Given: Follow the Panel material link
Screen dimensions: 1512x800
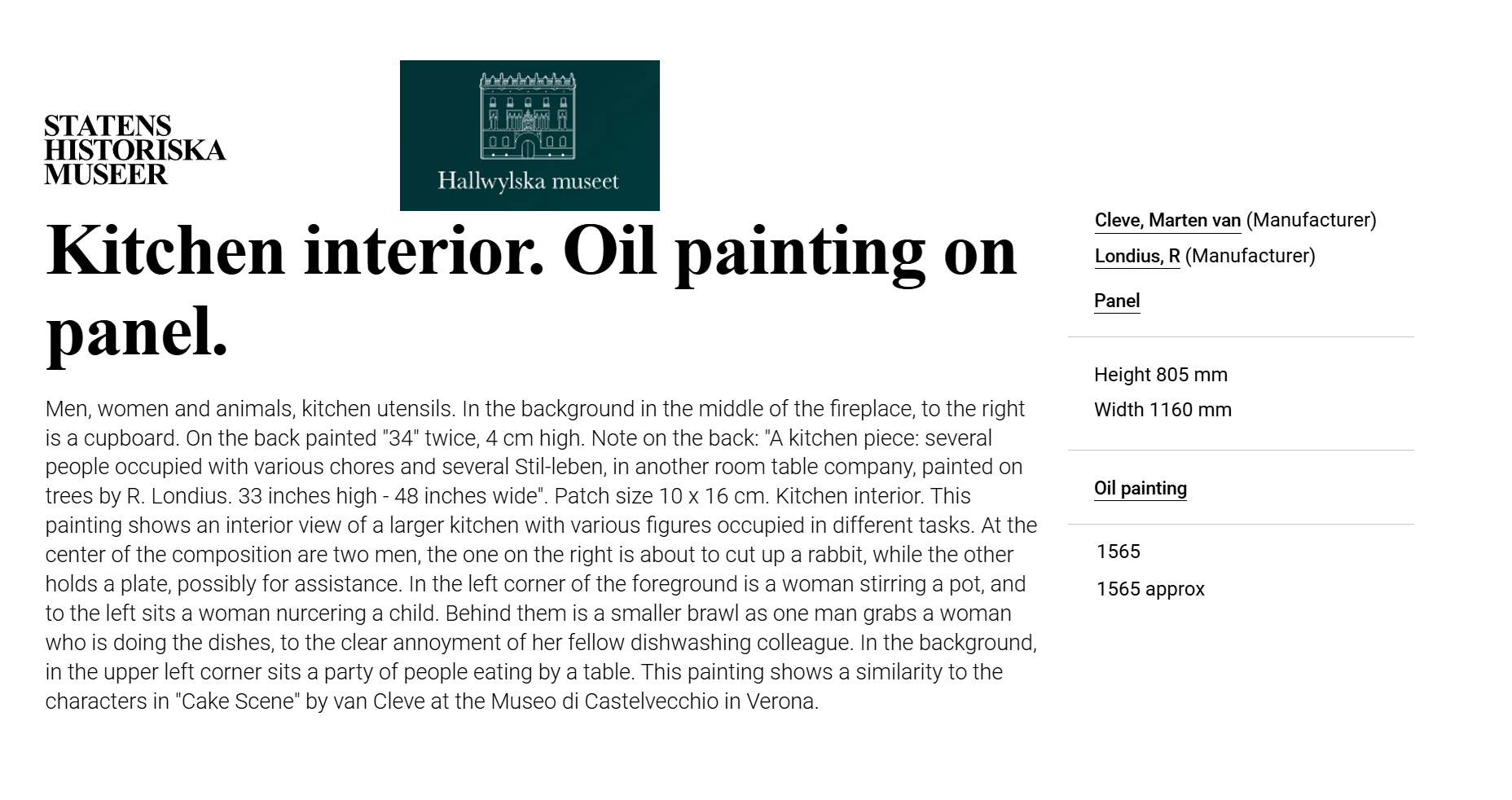Looking at the screenshot, I should coord(1116,301).
